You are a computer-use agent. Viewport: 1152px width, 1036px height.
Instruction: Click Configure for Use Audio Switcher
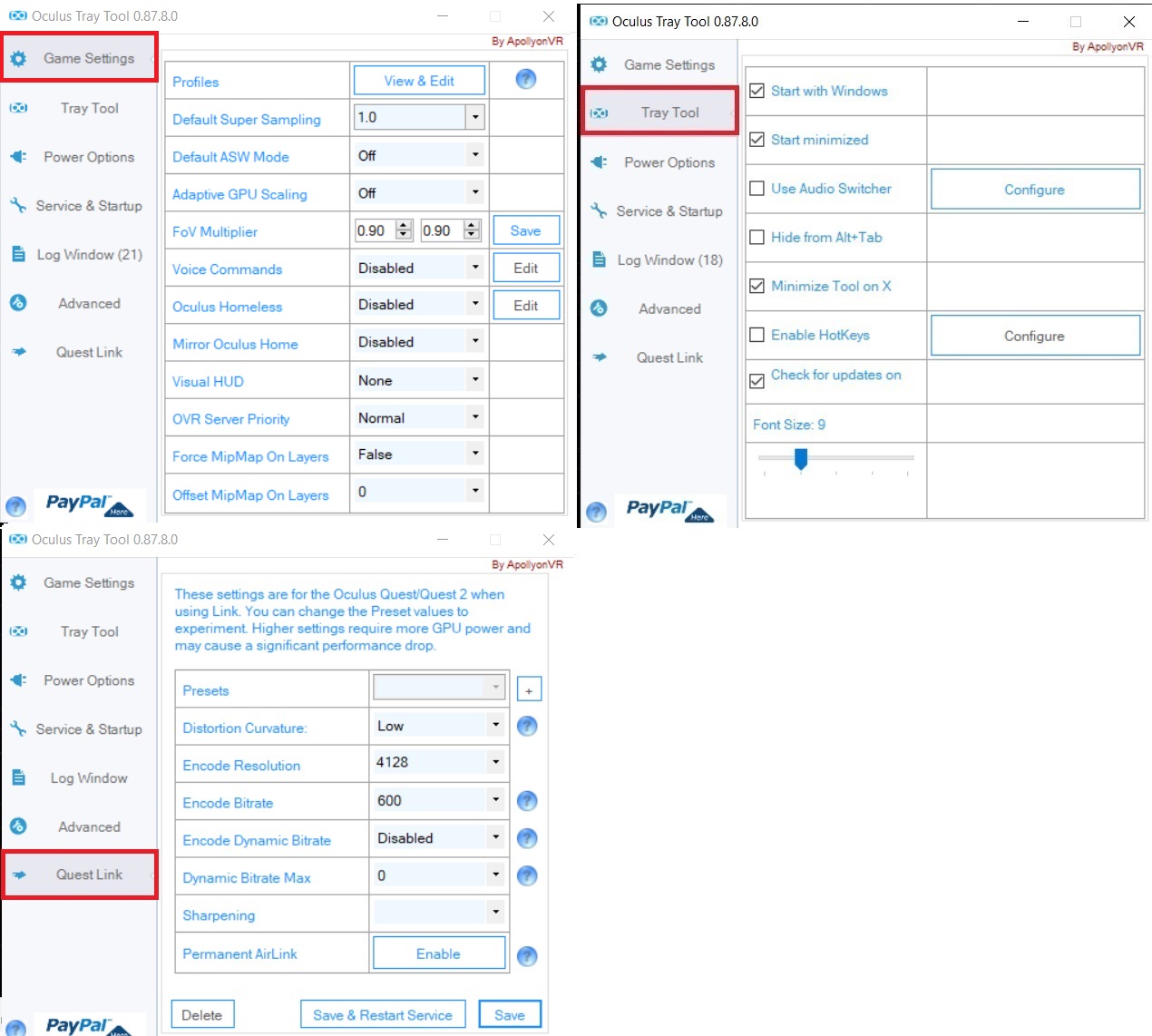(x=1035, y=190)
